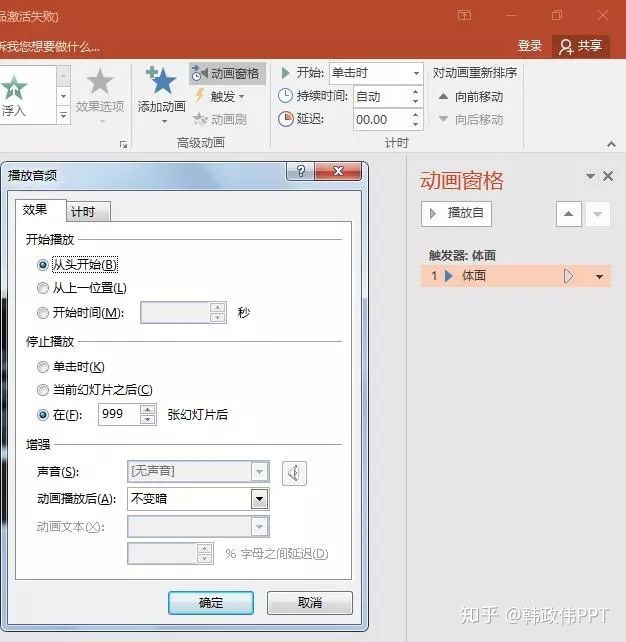Click the sound volume speaker icon
The height and width of the screenshot is (642, 626).
tap(294, 473)
